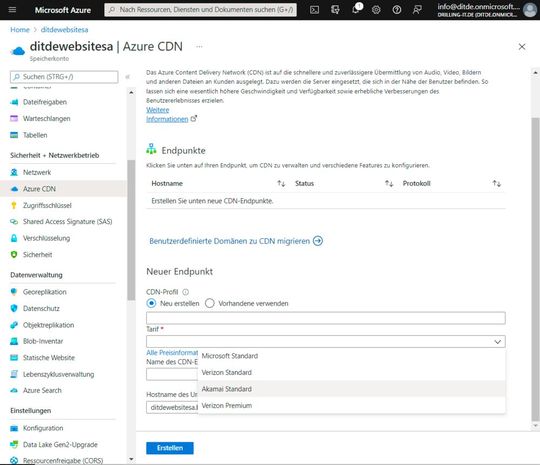
Task: Click the Sicherheit shield icon
Action: [x=14, y=255]
